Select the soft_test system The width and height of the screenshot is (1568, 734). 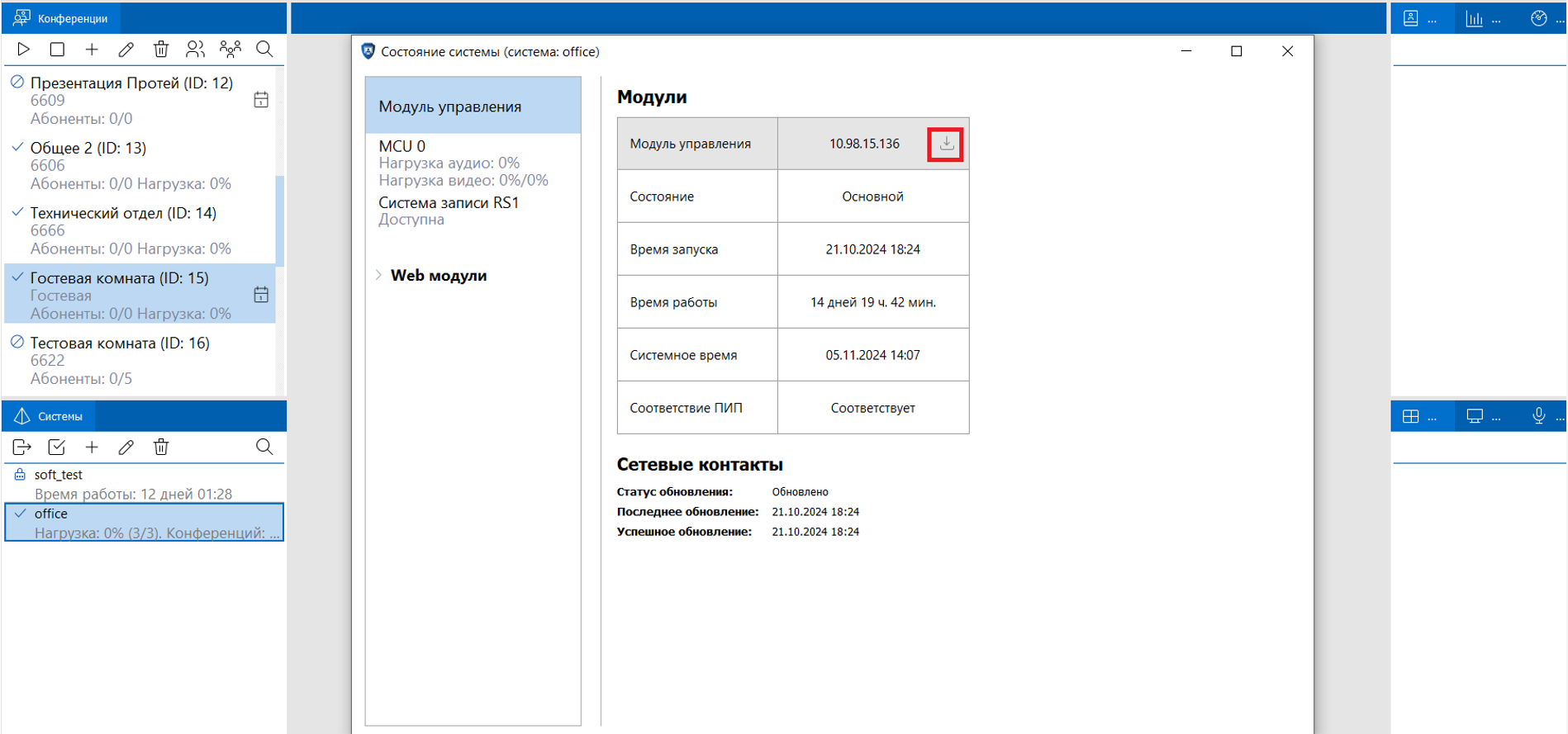coord(145,484)
